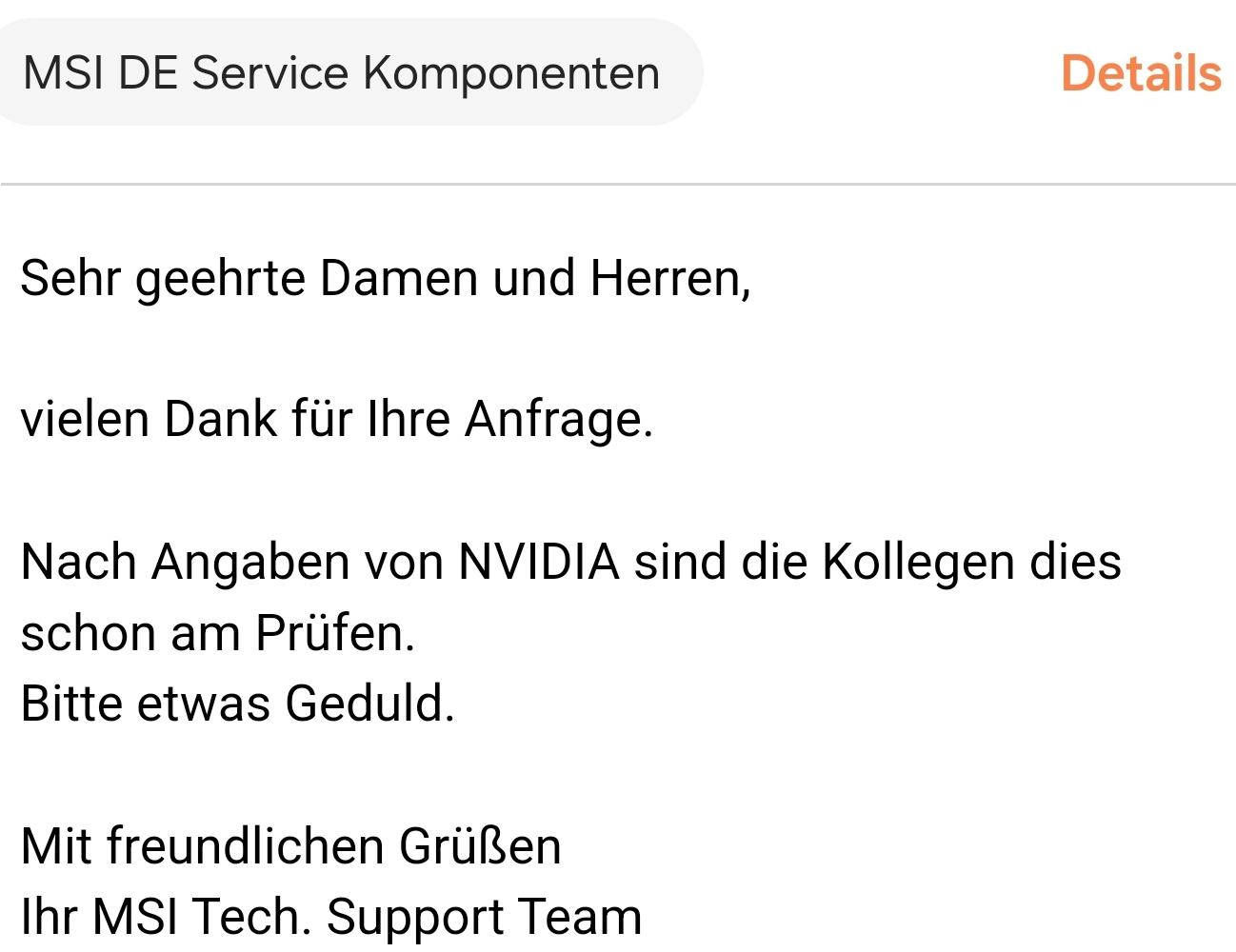Click the word 'Damen' in the greeting
1236x952 pixels.
tap(399, 279)
